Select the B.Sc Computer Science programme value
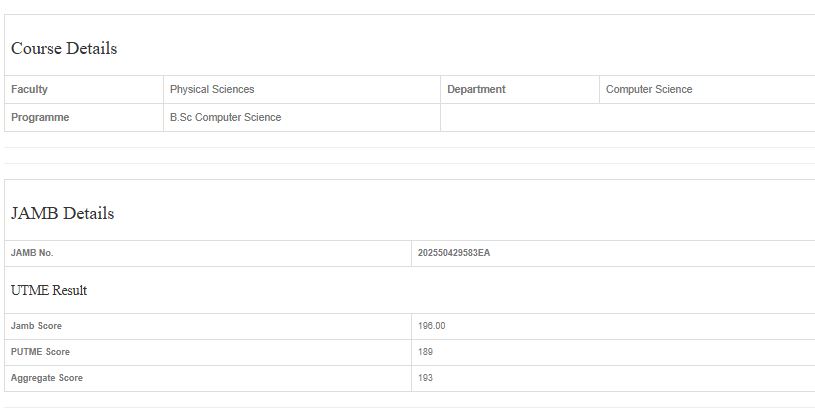Image resolution: width=815 pixels, height=414 pixels. (x=225, y=118)
